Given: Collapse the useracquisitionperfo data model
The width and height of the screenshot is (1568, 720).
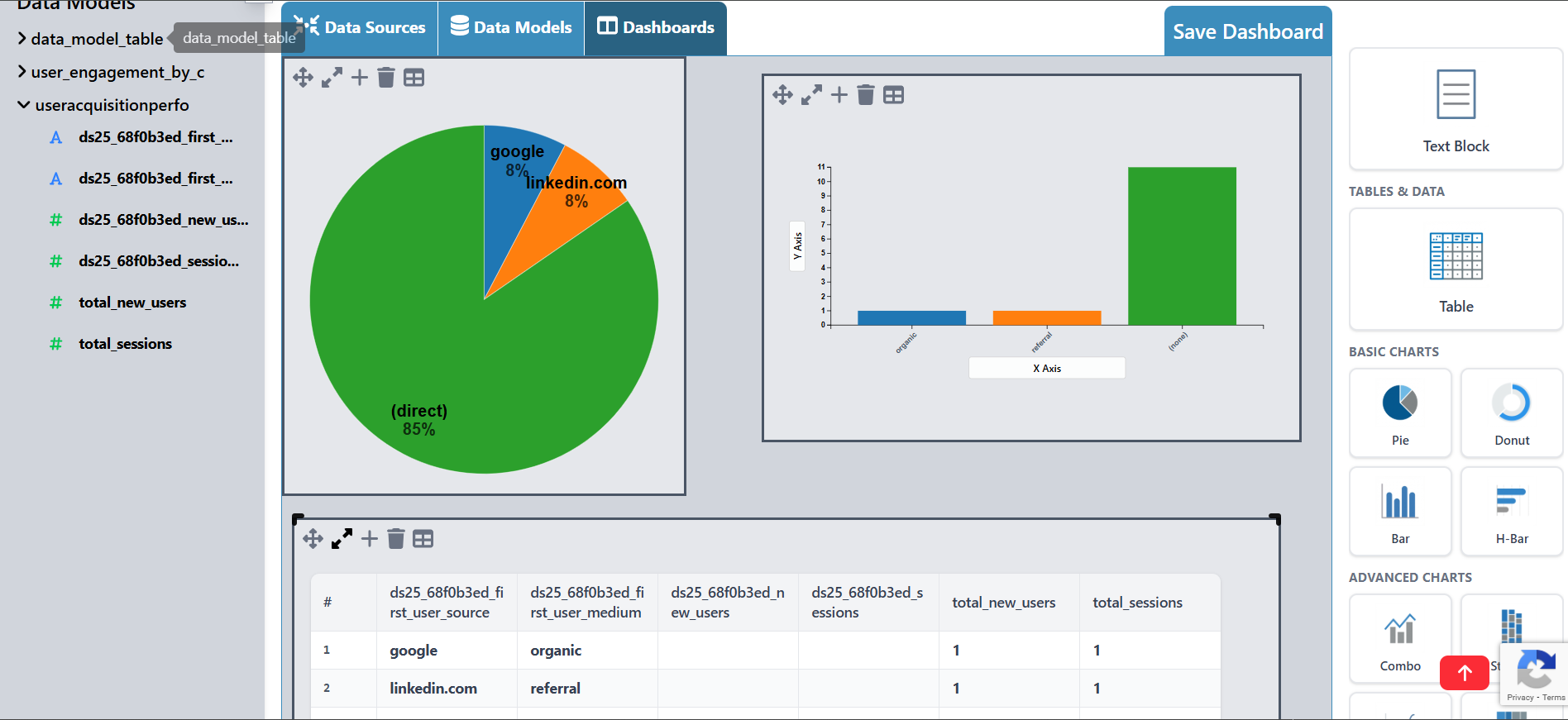Looking at the screenshot, I should (23, 105).
